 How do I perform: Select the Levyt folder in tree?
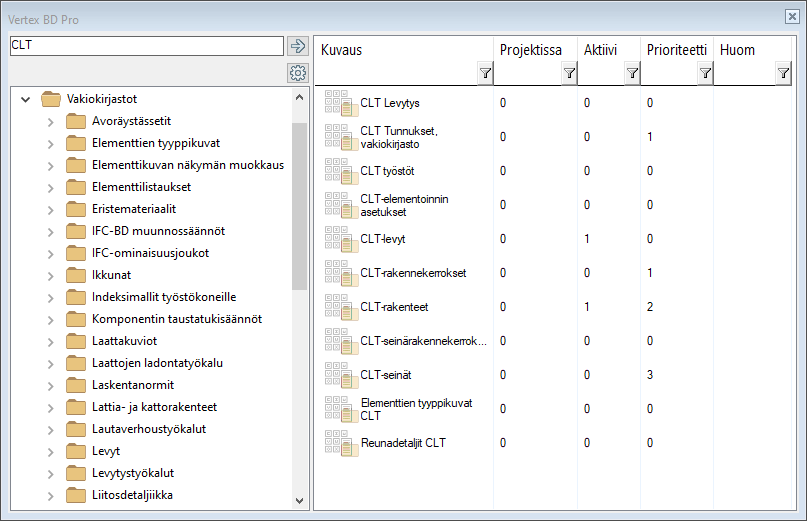[106, 451]
